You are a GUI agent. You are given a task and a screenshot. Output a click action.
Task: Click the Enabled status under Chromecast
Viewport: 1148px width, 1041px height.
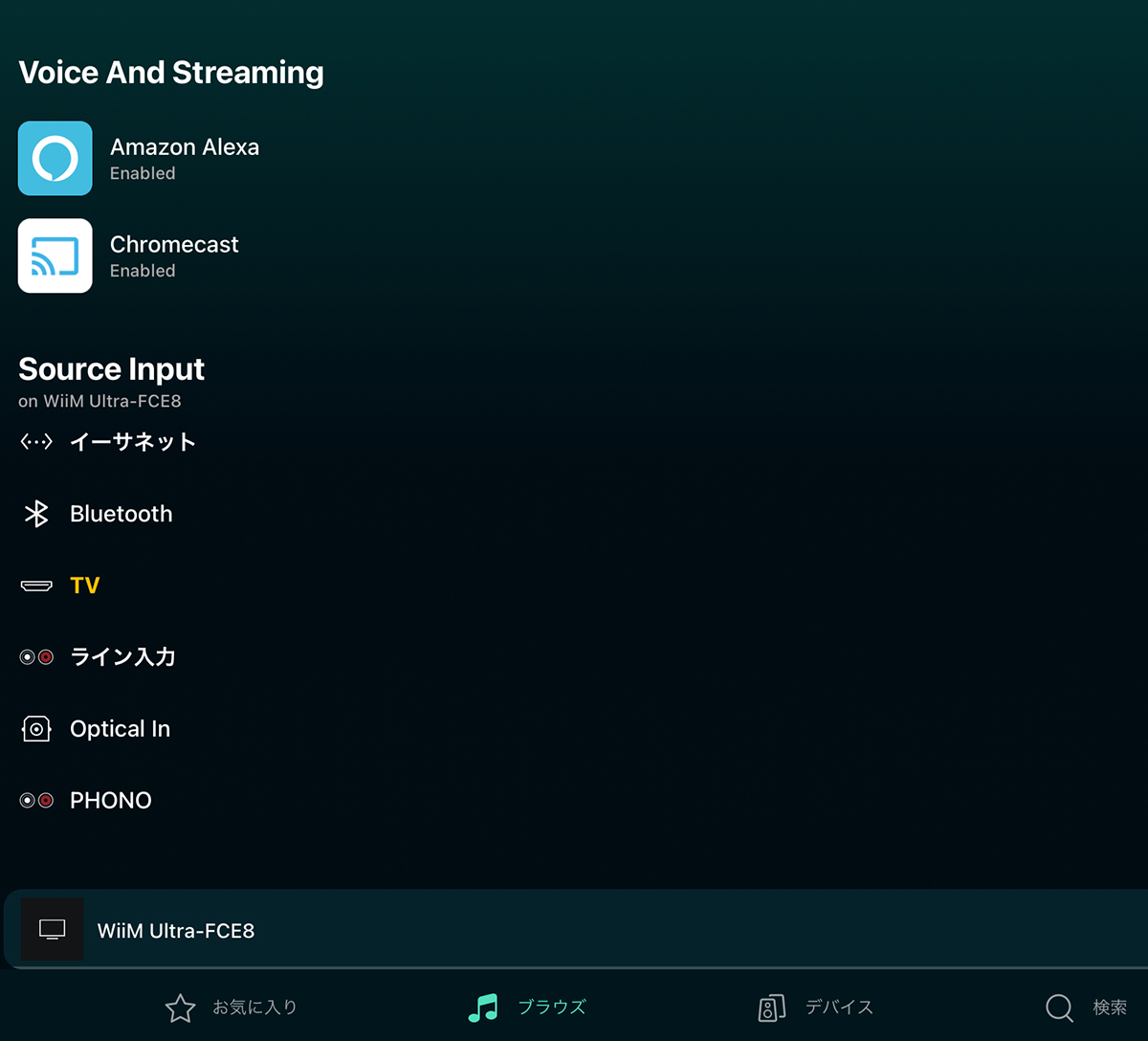coord(143,271)
